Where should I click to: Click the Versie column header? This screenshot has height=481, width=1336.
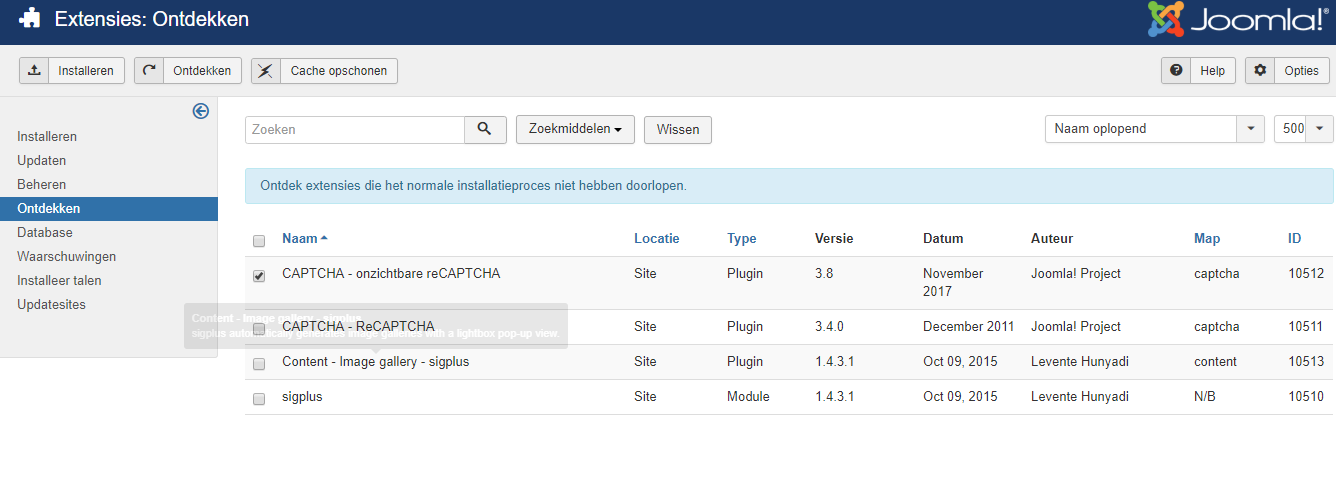[x=833, y=239]
